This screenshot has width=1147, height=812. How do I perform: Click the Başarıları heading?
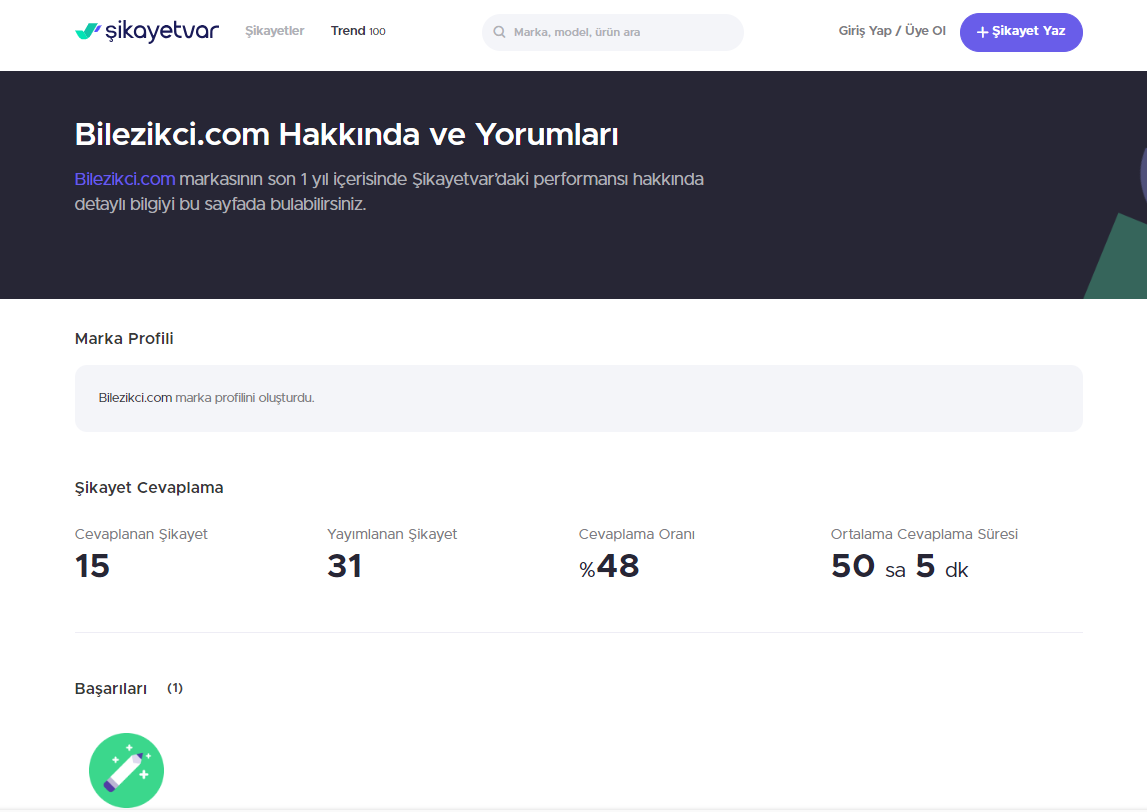[111, 689]
